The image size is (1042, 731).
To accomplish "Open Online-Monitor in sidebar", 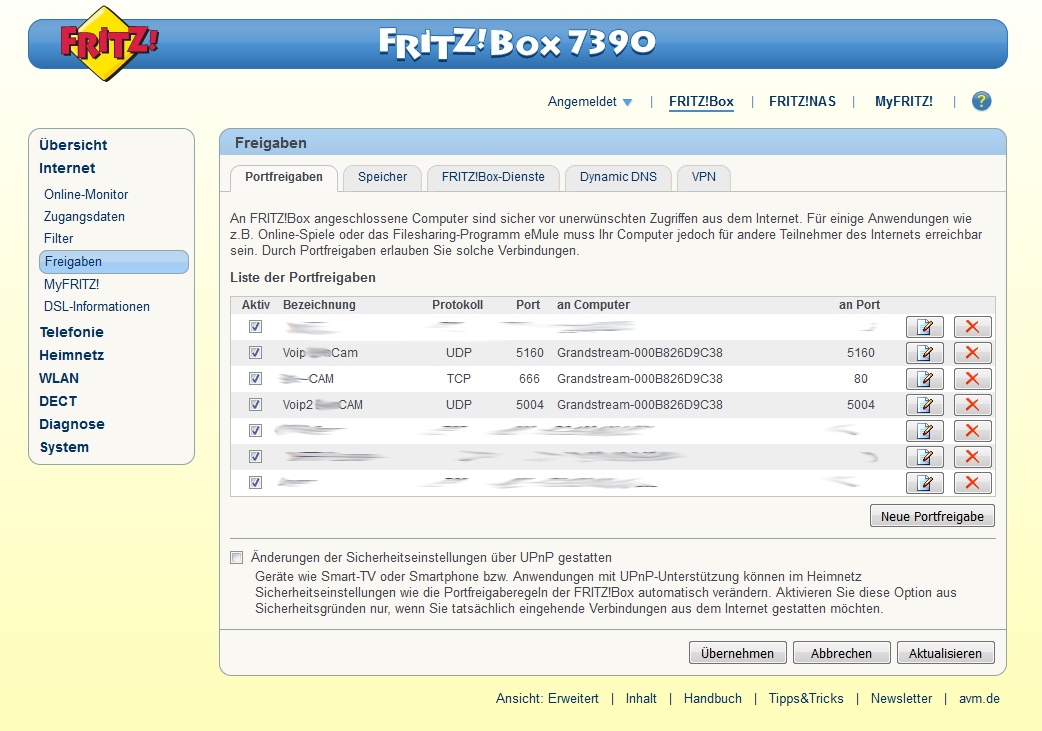I will coord(86,195).
